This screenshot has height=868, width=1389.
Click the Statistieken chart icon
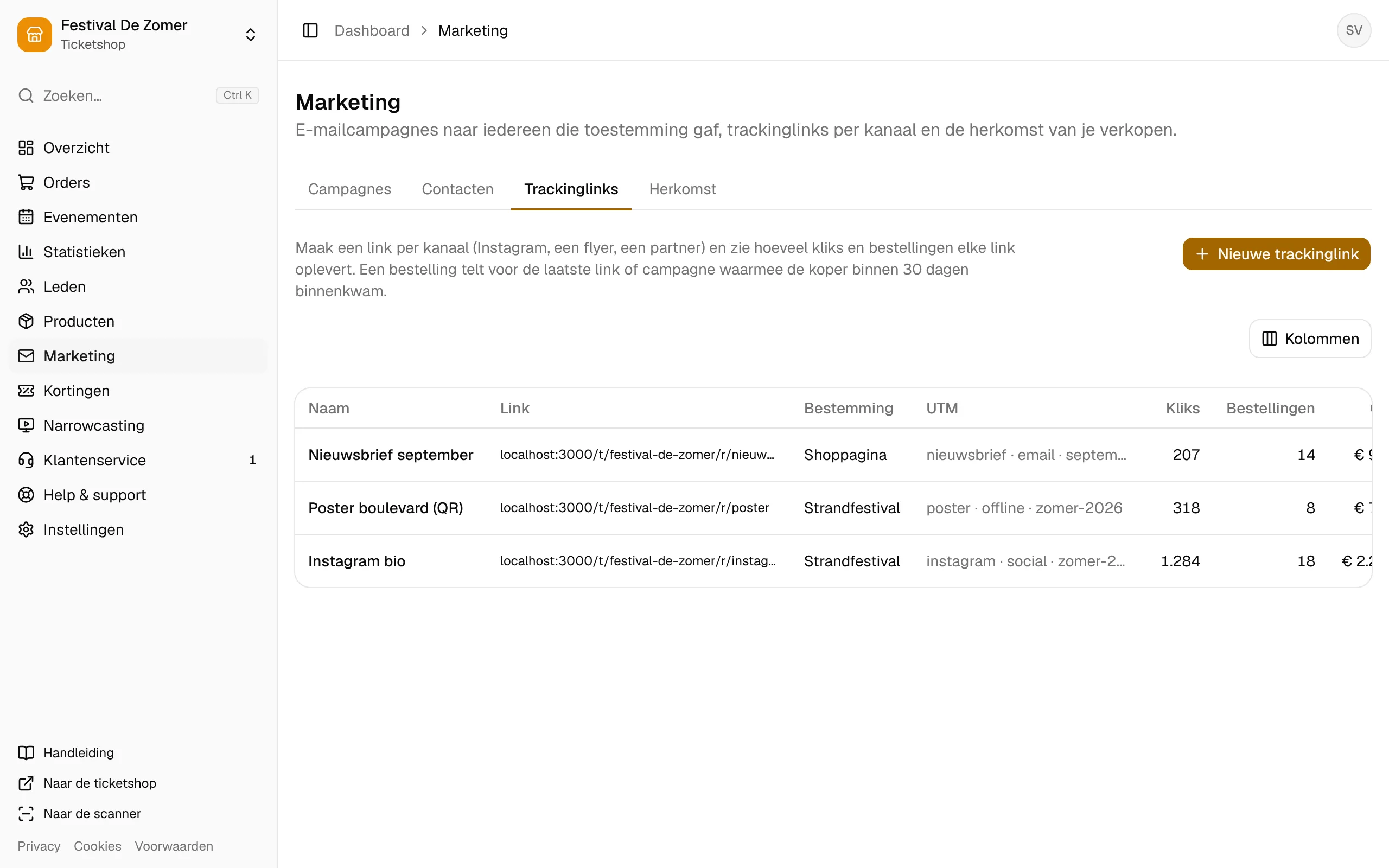[x=26, y=252]
